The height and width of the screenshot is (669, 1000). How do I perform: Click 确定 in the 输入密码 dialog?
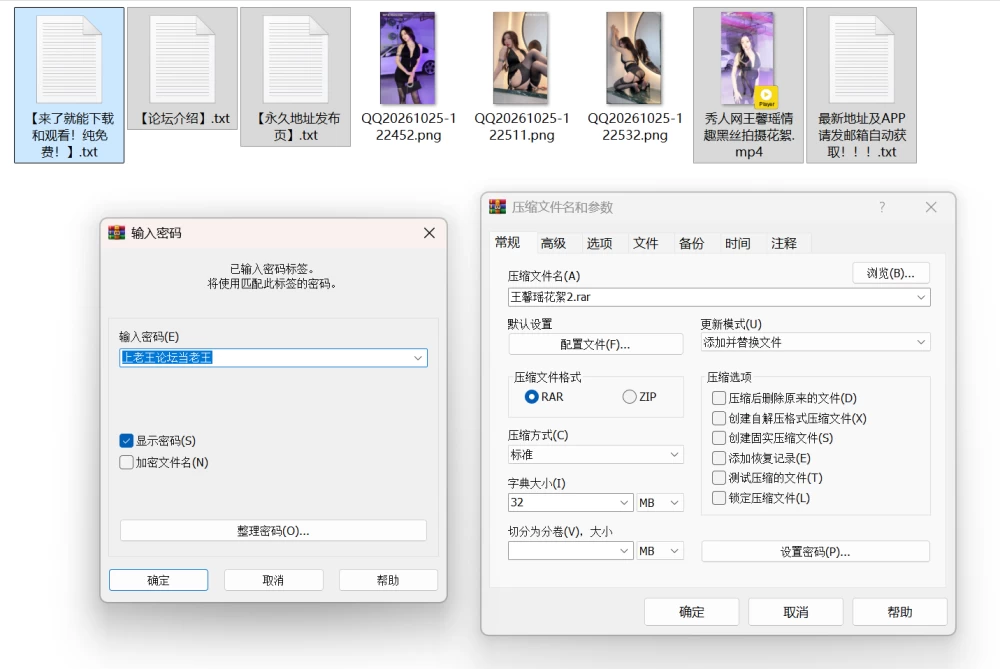click(158, 580)
